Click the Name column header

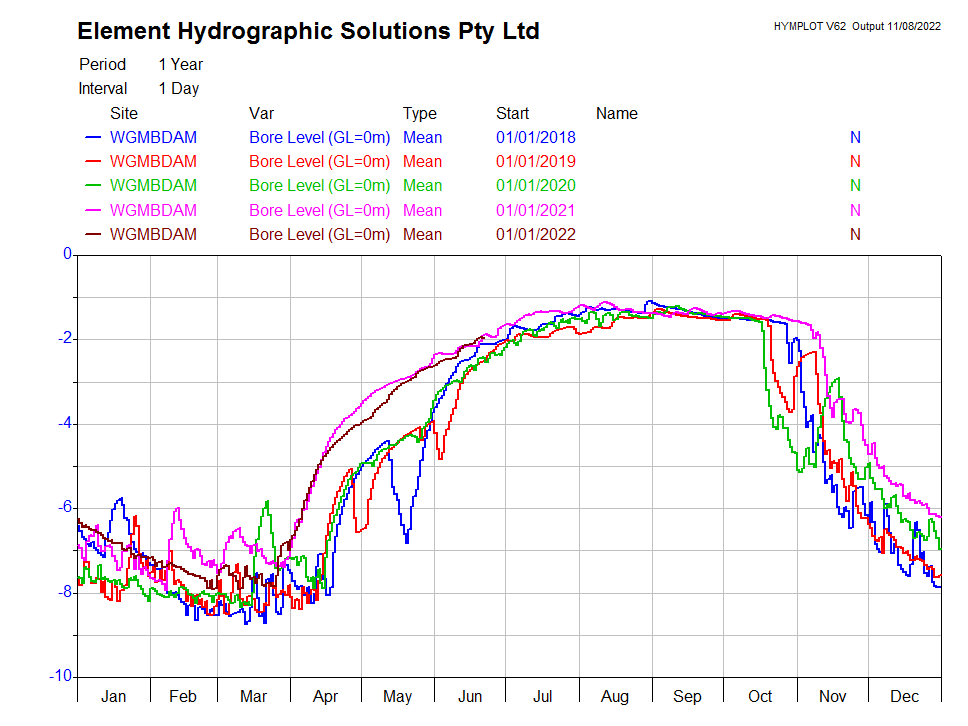pyautogui.click(x=616, y=113)
